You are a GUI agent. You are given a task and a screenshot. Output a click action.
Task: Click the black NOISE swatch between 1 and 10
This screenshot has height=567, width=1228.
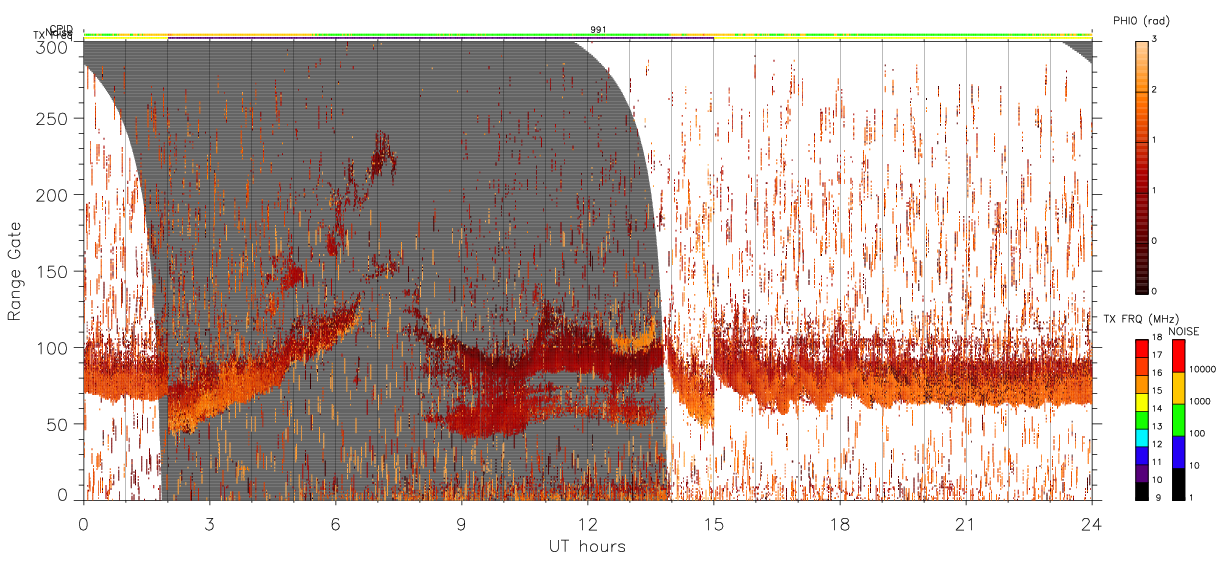1179,484
